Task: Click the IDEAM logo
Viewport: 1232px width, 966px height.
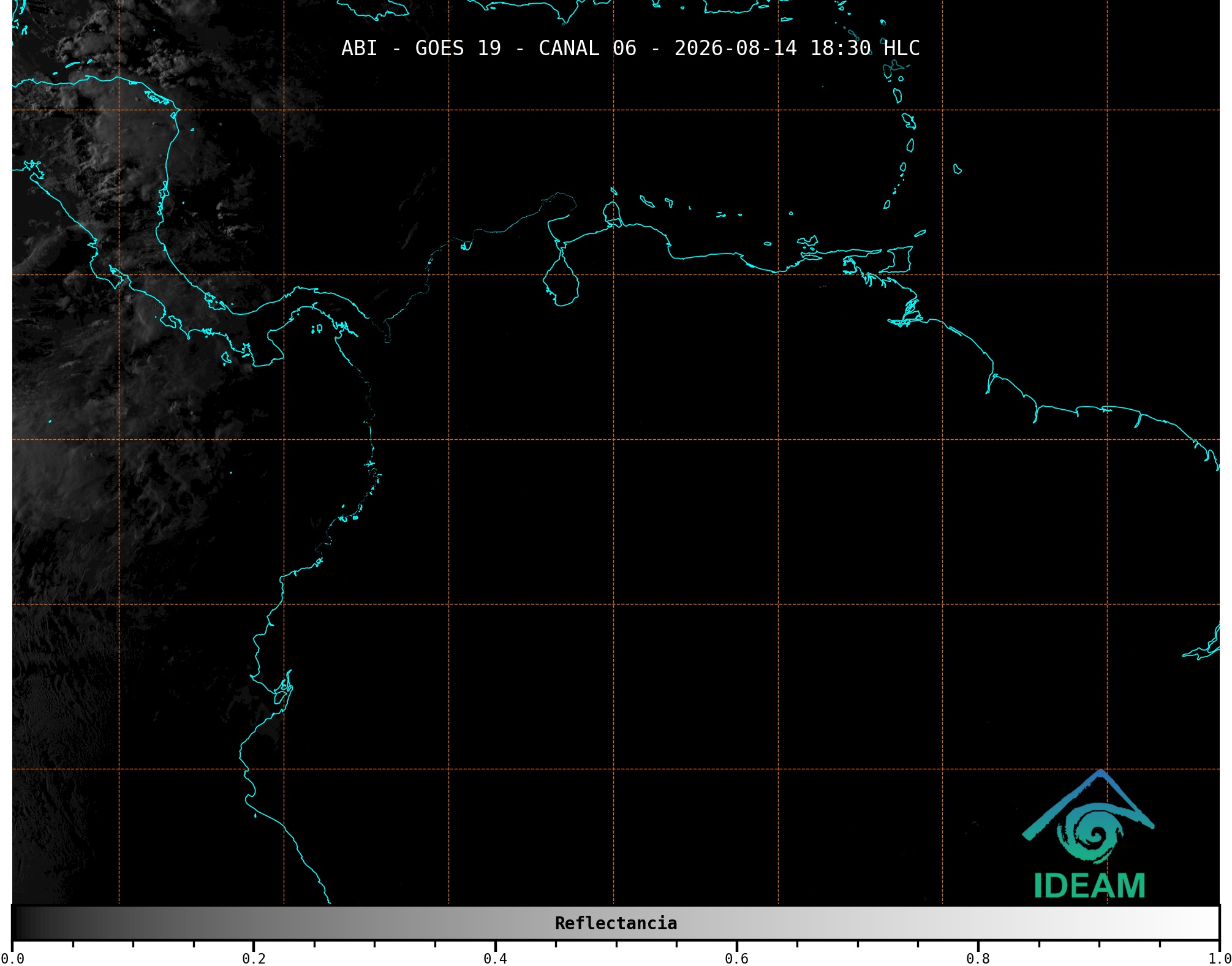Action: 1089,834
